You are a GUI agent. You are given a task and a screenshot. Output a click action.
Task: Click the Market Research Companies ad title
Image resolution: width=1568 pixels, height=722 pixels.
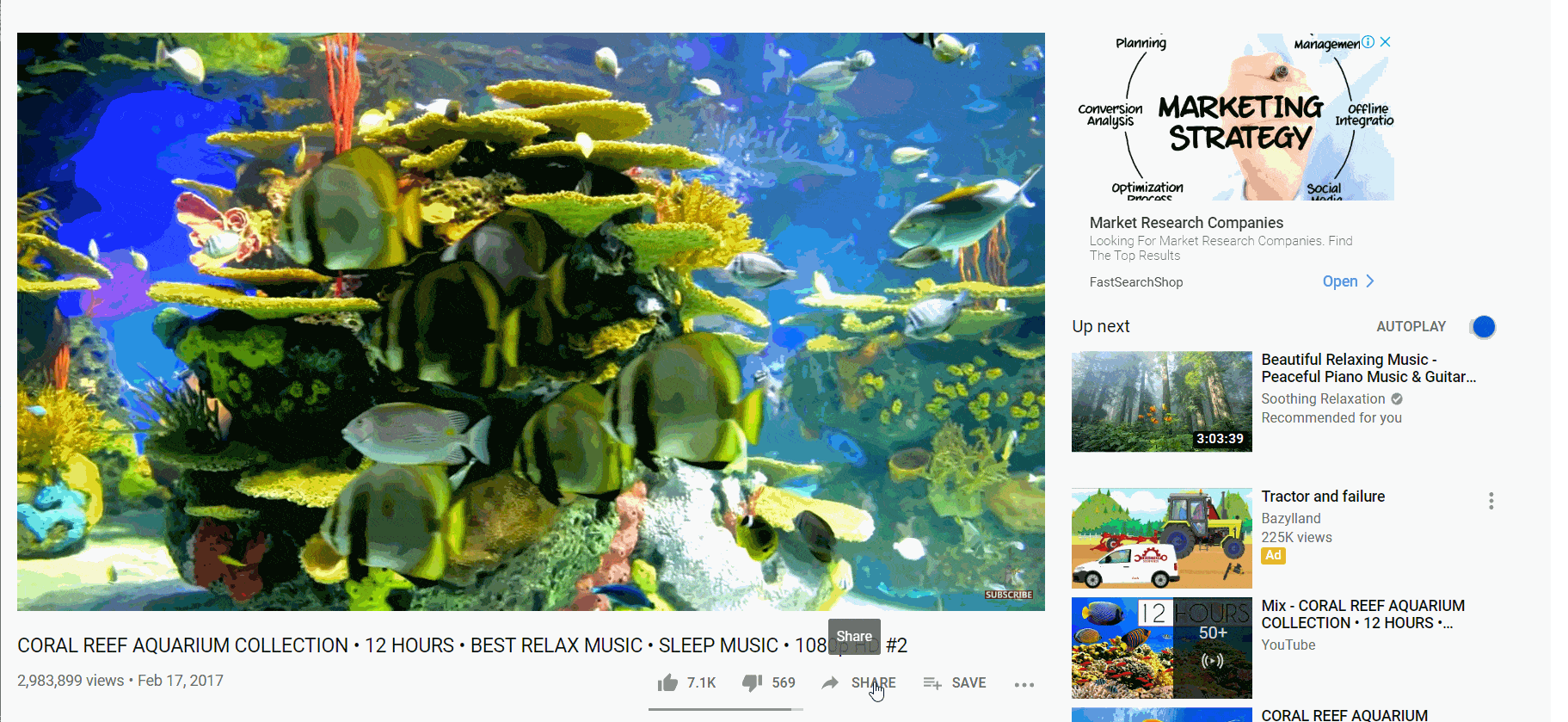tap(1186, 223)
